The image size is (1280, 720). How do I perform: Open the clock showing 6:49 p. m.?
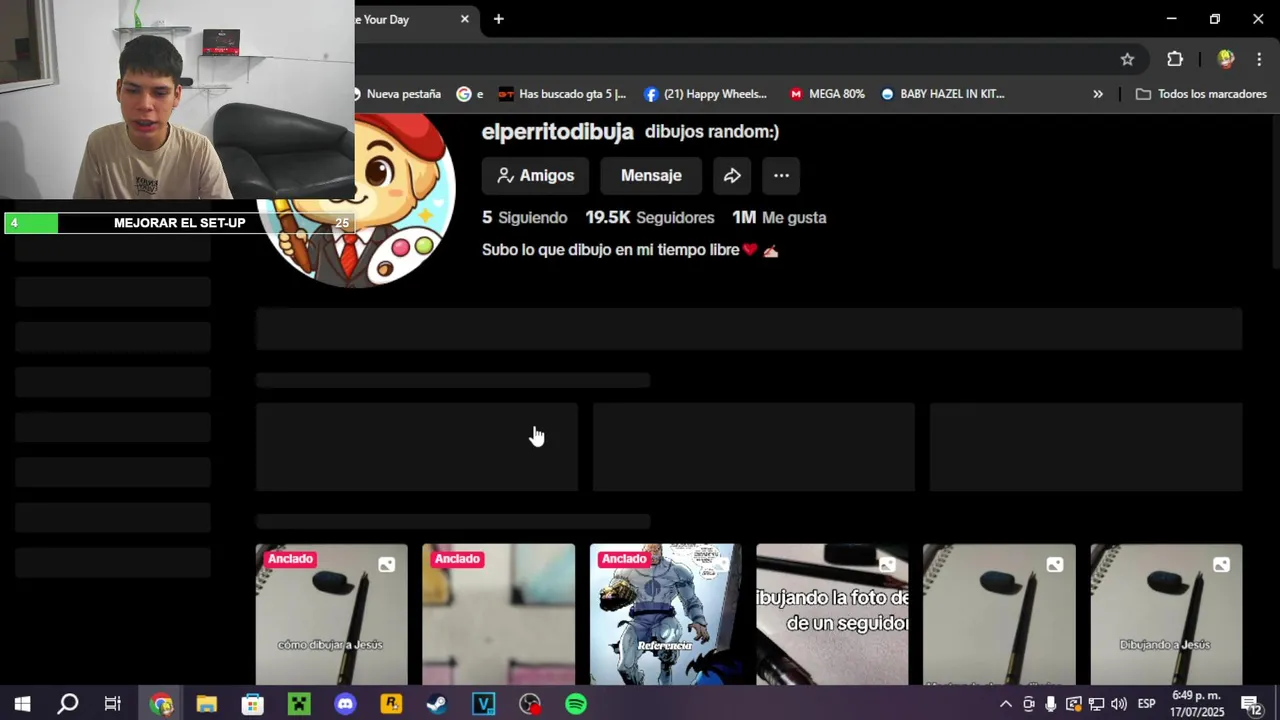point(1198,704)
